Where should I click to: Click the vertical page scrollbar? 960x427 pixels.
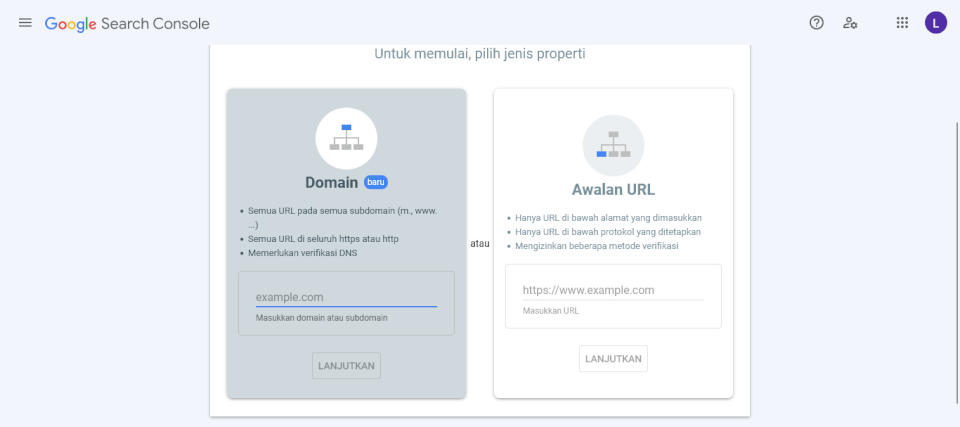click(x=957, y=263)
